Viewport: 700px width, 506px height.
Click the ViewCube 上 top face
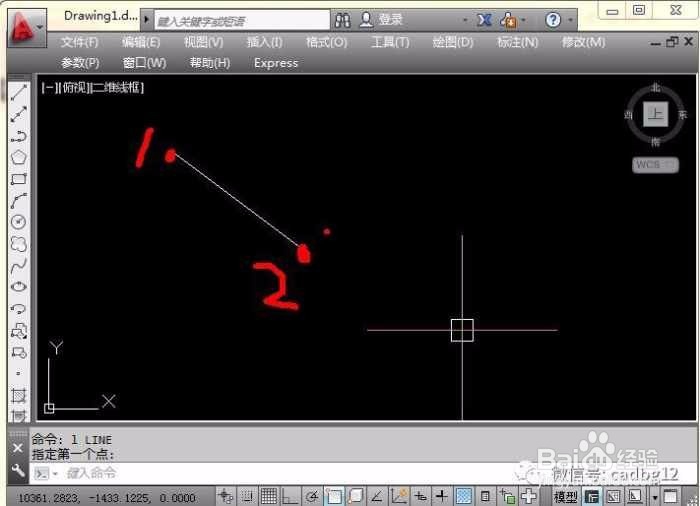coord(655,114)
